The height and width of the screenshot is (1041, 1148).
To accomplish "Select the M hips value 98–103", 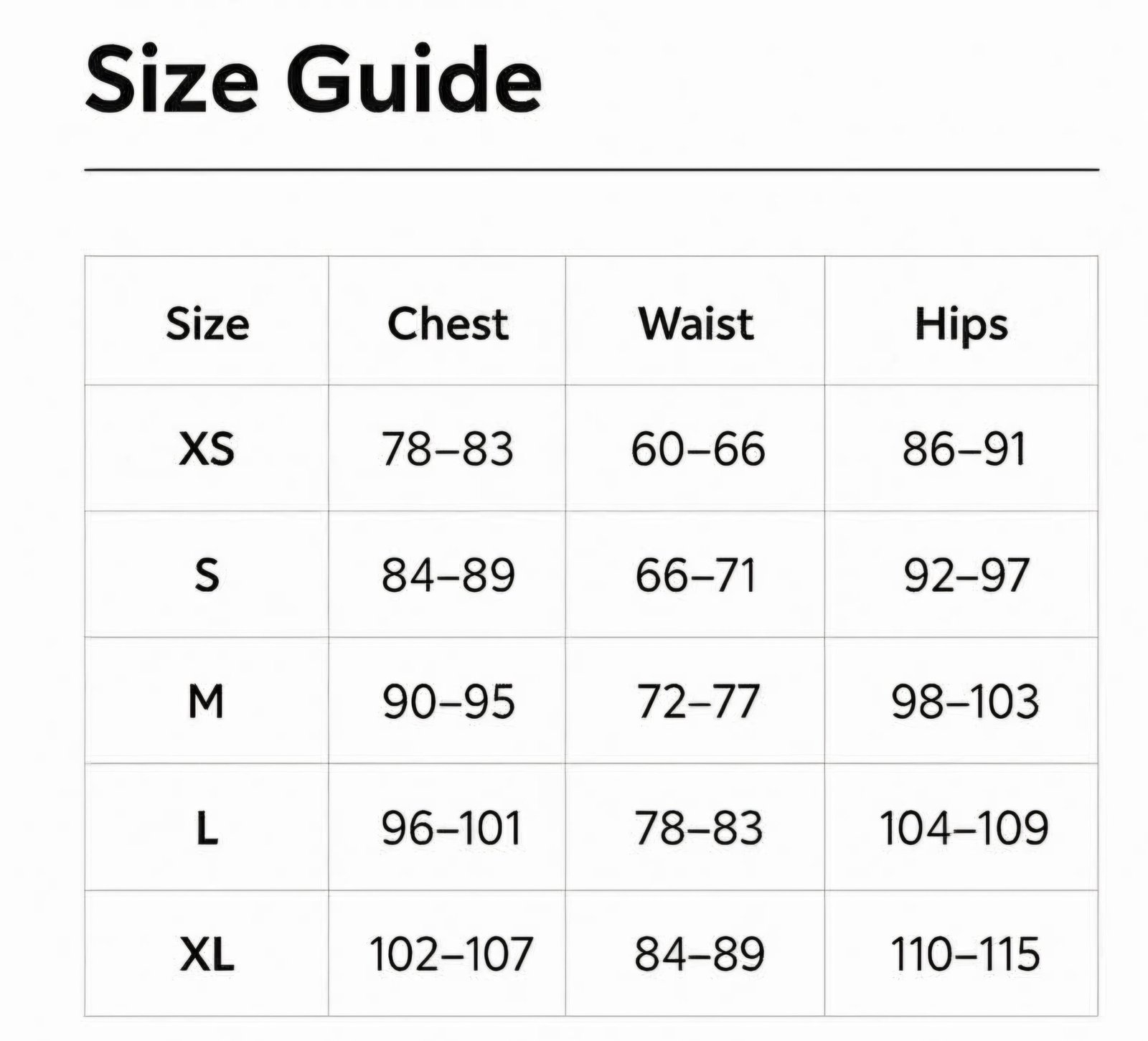I will [x=965, y=701].
